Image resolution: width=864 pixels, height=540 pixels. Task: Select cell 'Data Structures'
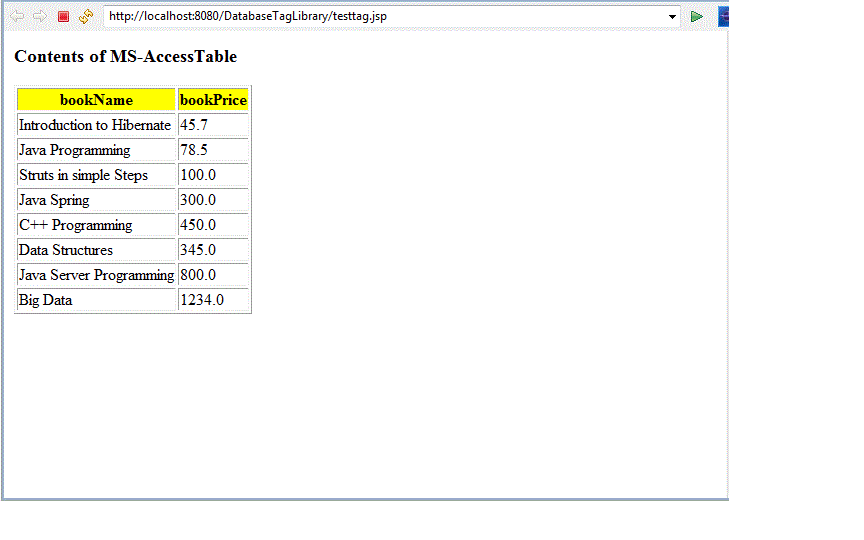coord(96,250)
